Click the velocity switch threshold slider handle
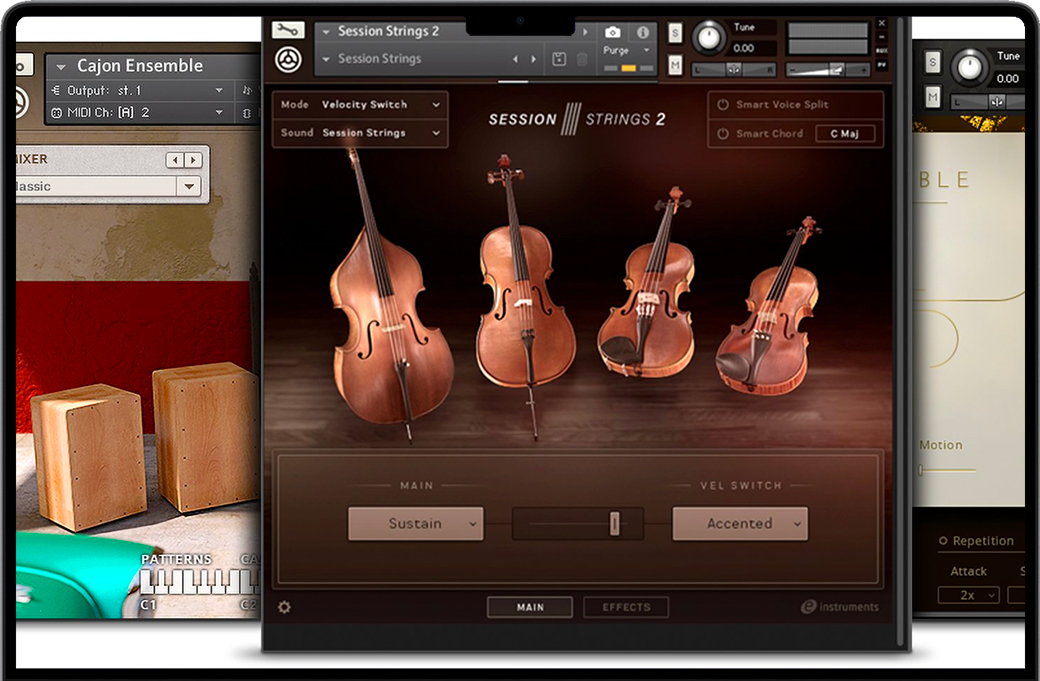Image resolution: width=1040 pixels, height=681 pixels. (x=615, y=523)
